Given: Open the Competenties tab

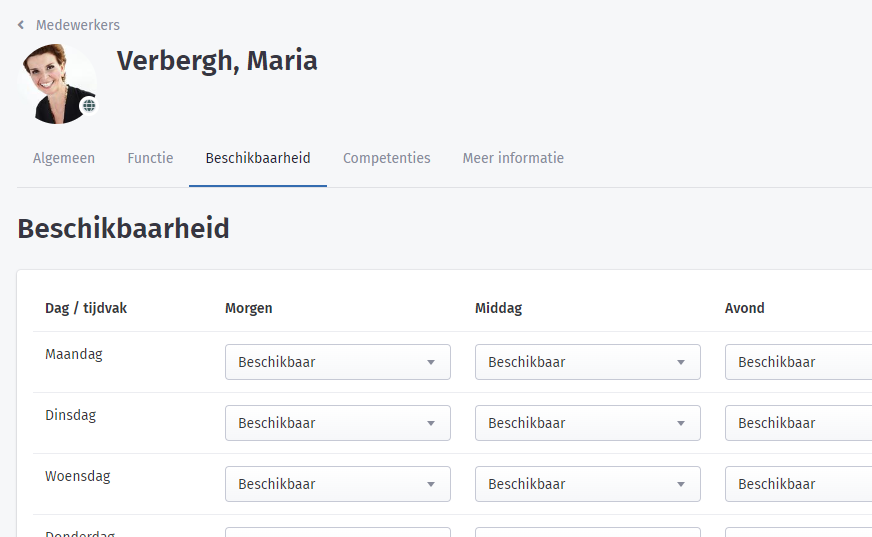Looking at the screenshot, I should tap(387, 158).
